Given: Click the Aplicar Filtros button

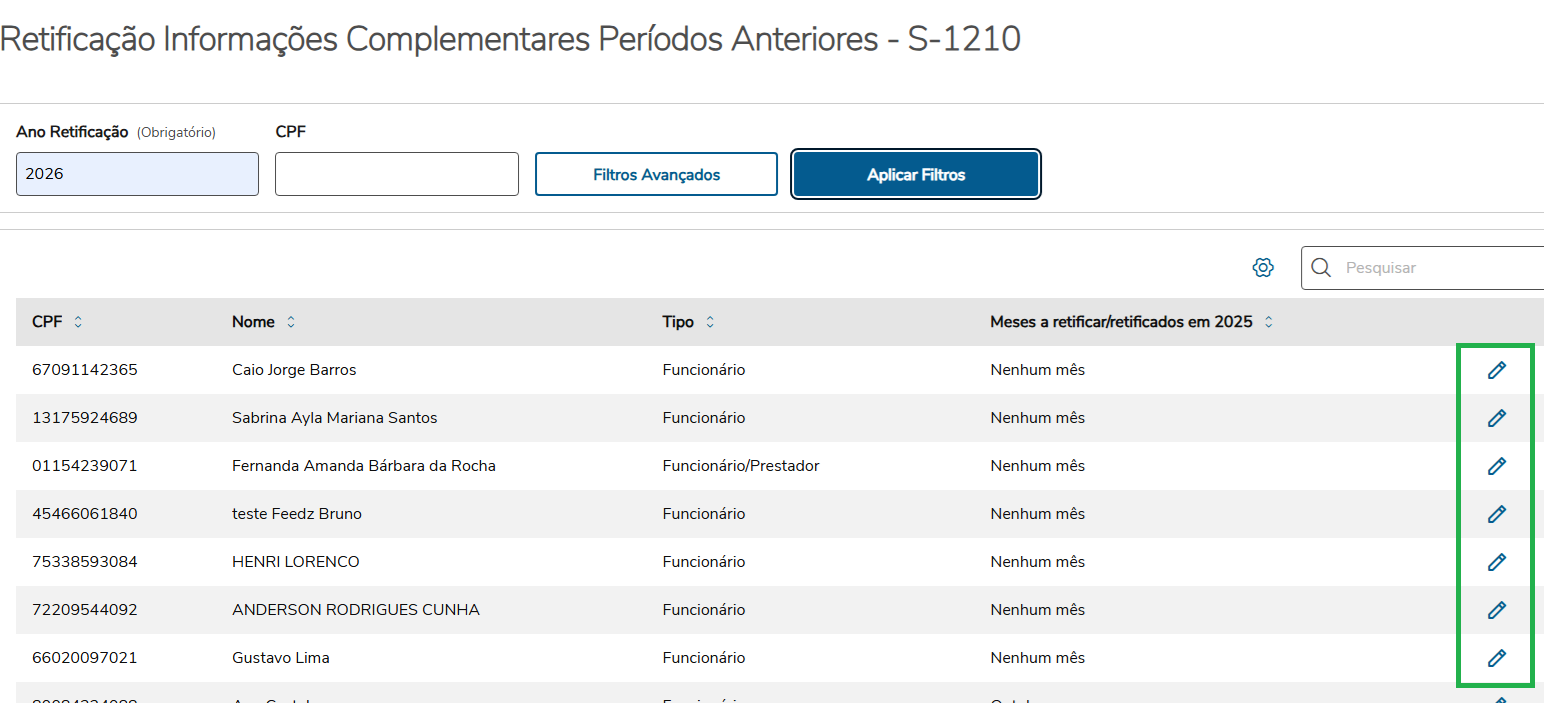Looking at the screenshot, I should tap(916, 175).
